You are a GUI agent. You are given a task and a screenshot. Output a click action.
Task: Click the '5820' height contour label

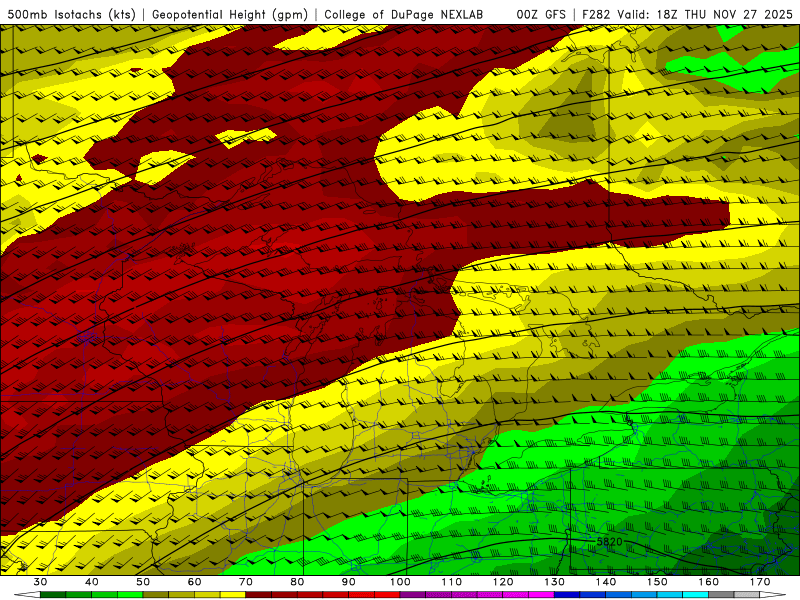(609, 541)
